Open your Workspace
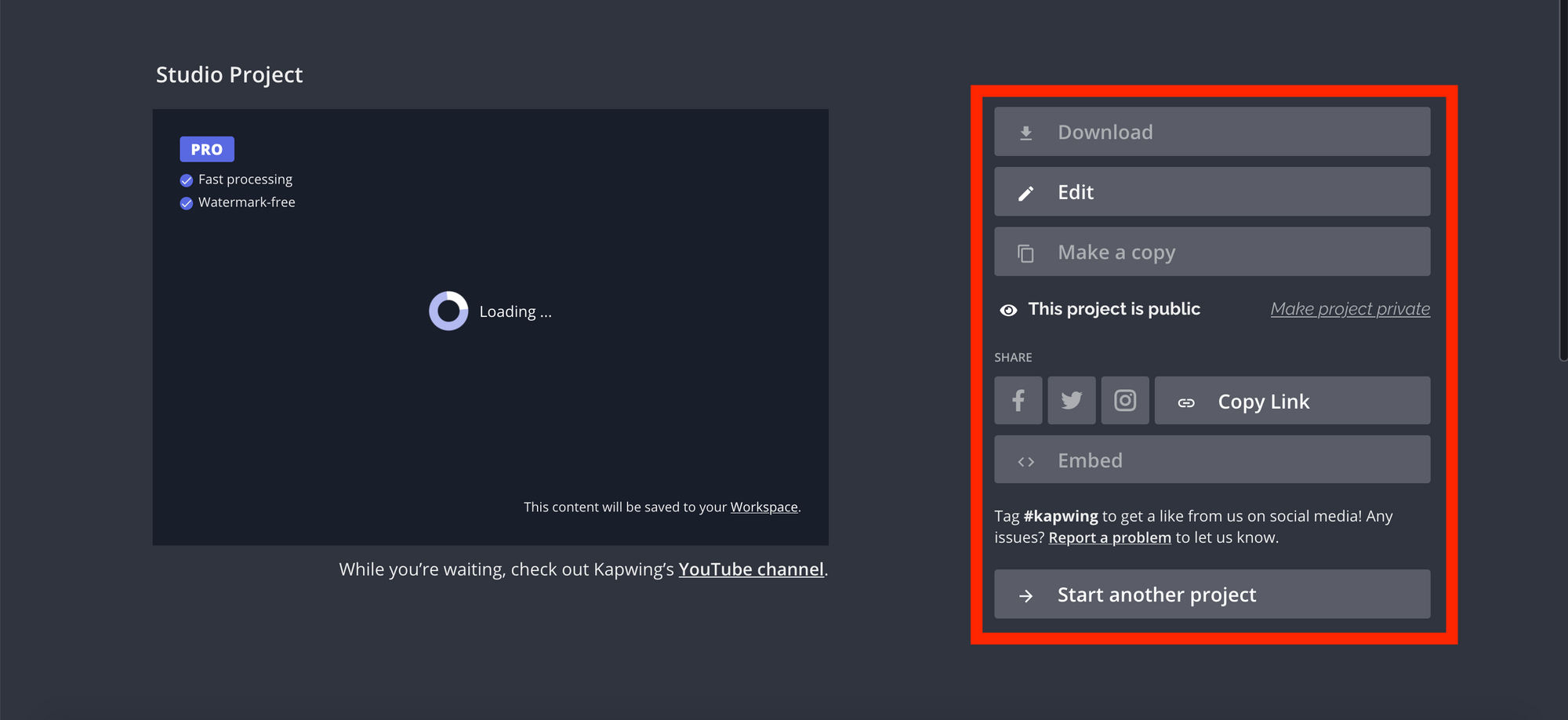 coord(763,507)
